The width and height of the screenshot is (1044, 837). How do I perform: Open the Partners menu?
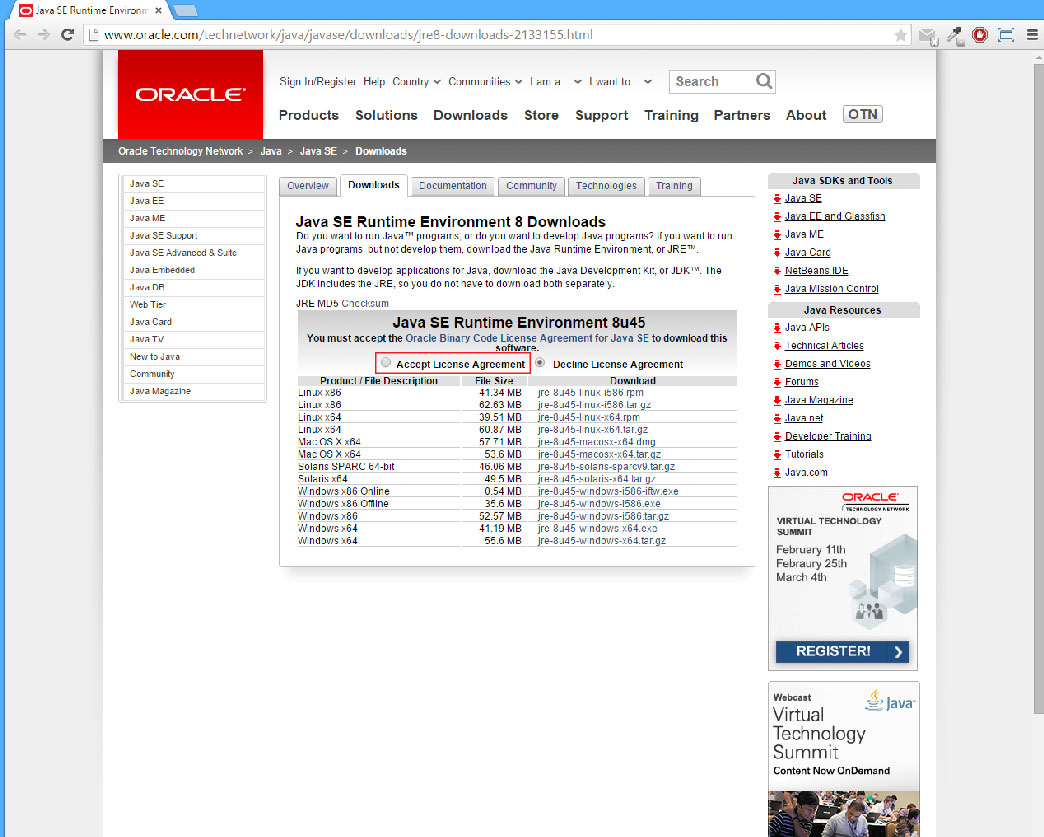click(742, 115)
